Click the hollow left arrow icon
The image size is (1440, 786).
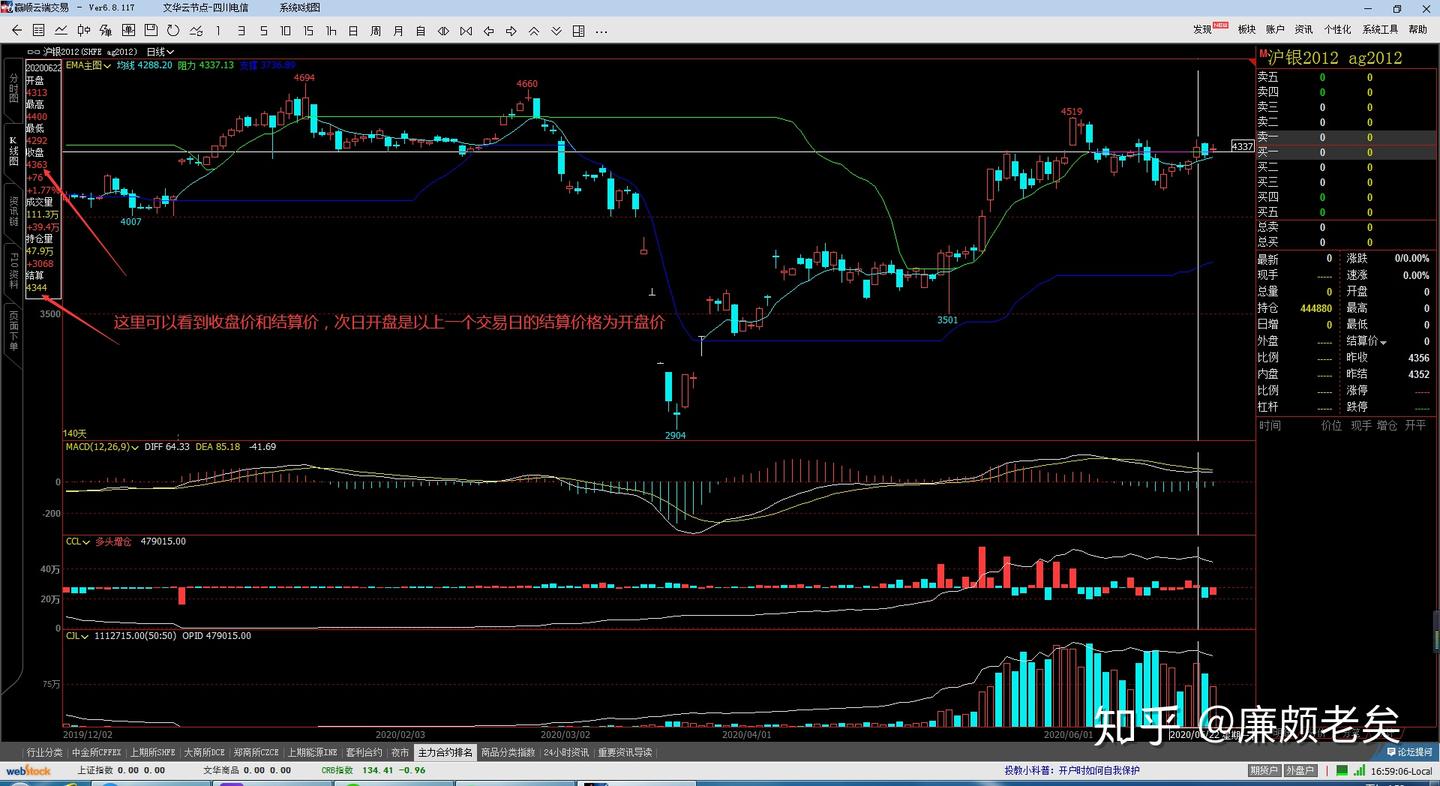[489, 31]
